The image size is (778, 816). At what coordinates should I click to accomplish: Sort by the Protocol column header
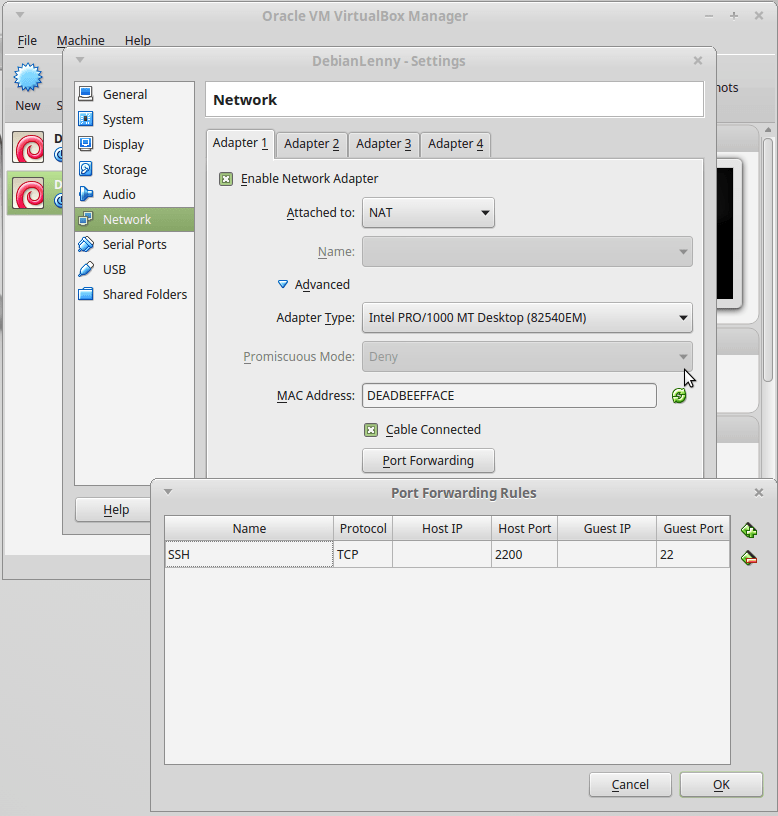(363, 529)
